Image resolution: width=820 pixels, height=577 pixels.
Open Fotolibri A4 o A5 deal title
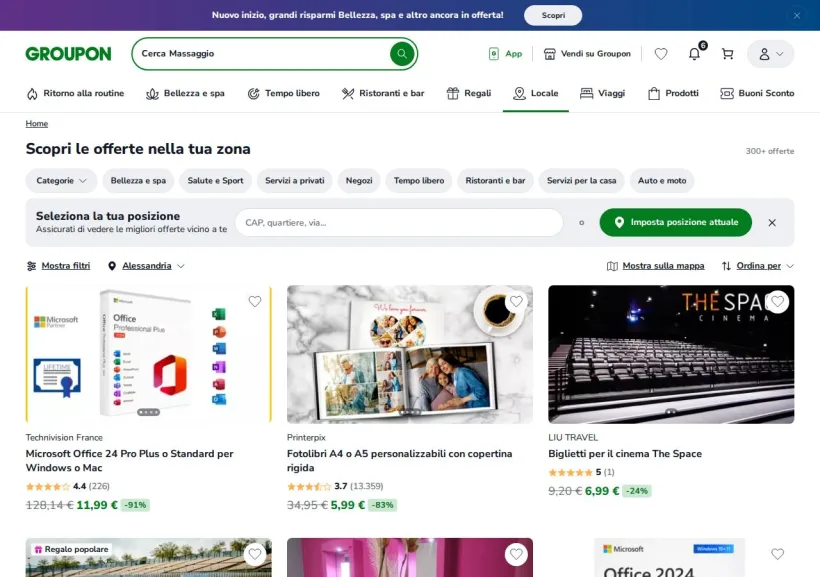(x=400, y=460)
